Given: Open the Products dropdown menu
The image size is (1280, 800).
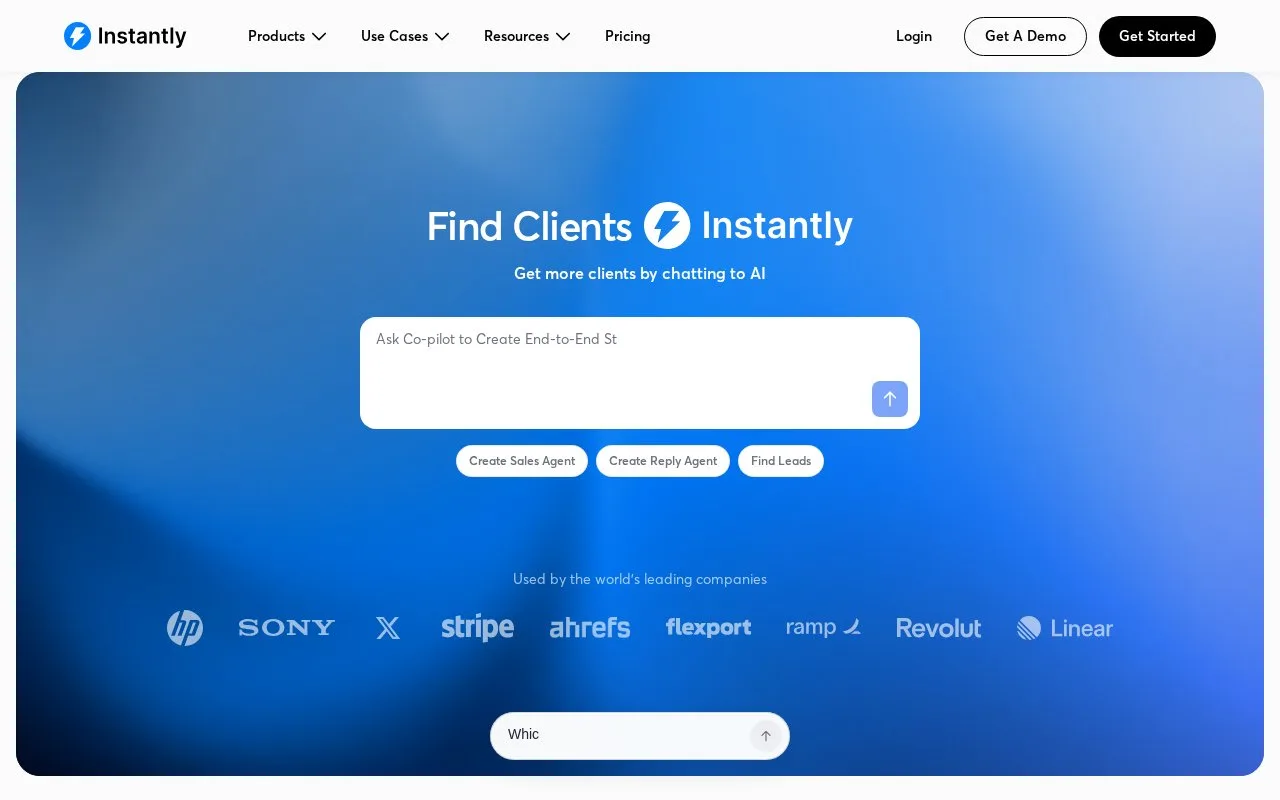Looking at the screenshot, I should pyautogui.click(x=287, y=36).
